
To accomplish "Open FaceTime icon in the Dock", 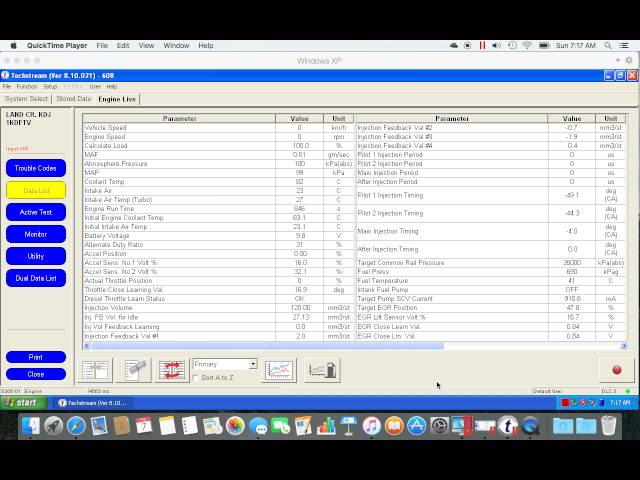I will tap(281, 426).
